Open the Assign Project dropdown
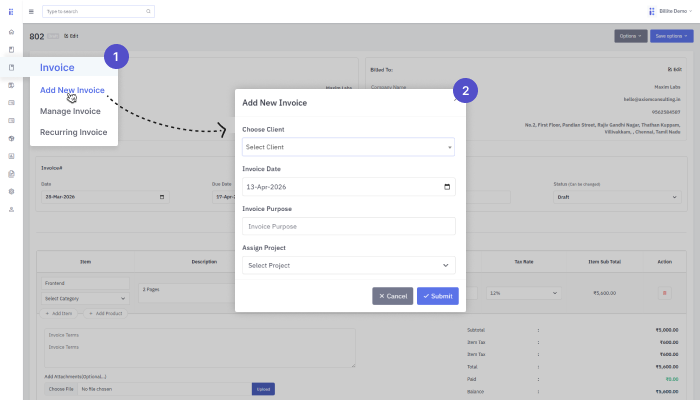The image size is (700, 400). pyautogui.click(x=348, y=266)
